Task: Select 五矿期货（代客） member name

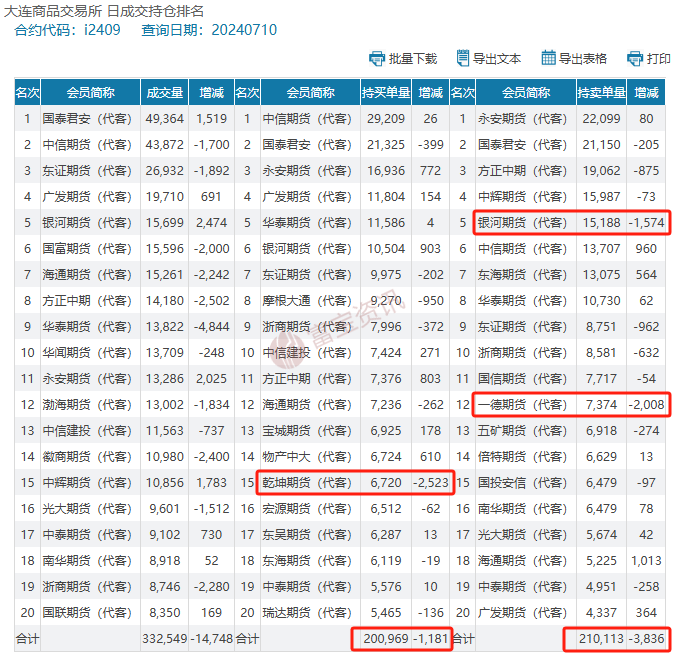Action: 522,431
